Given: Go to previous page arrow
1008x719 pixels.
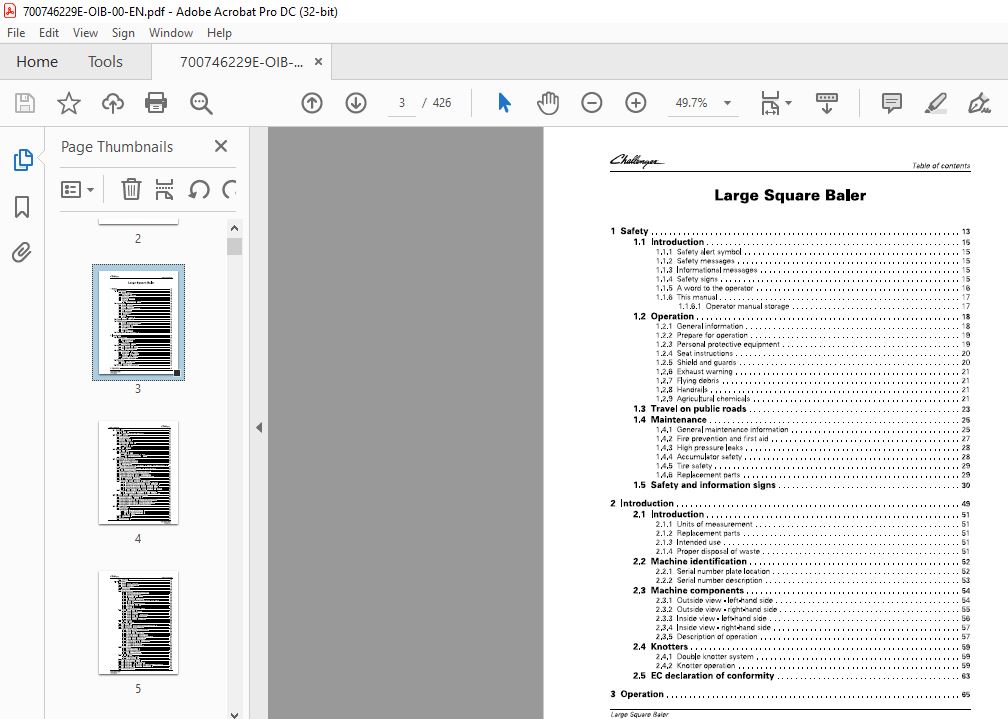Looking at the screenshot, I should [x=312, y=103].
